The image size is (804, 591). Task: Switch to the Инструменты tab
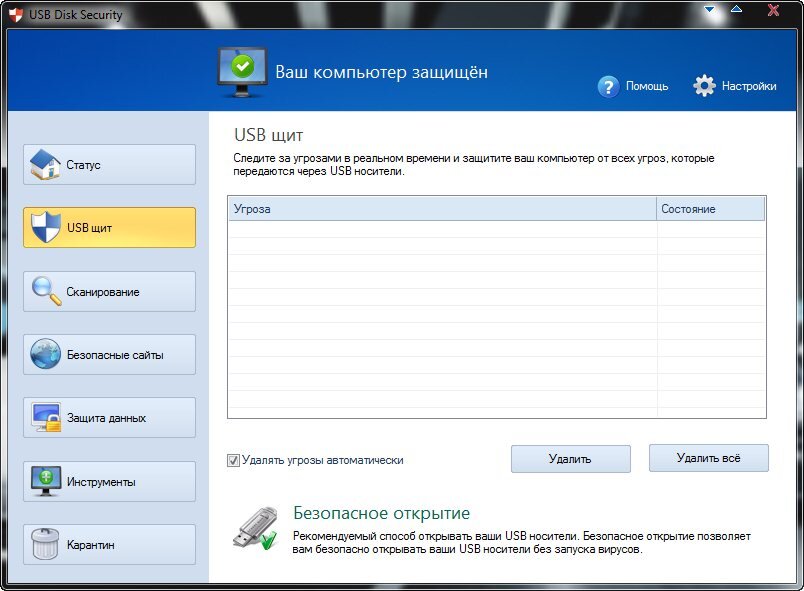tap(109, 482)
